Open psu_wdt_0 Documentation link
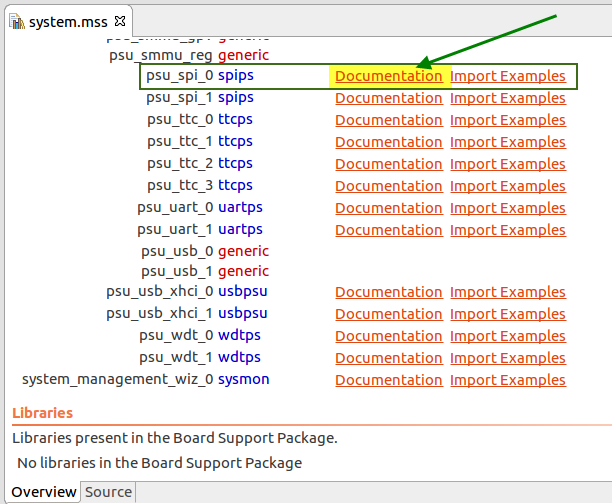The height and width of the screenshot is (504, 612). point(388,336)
